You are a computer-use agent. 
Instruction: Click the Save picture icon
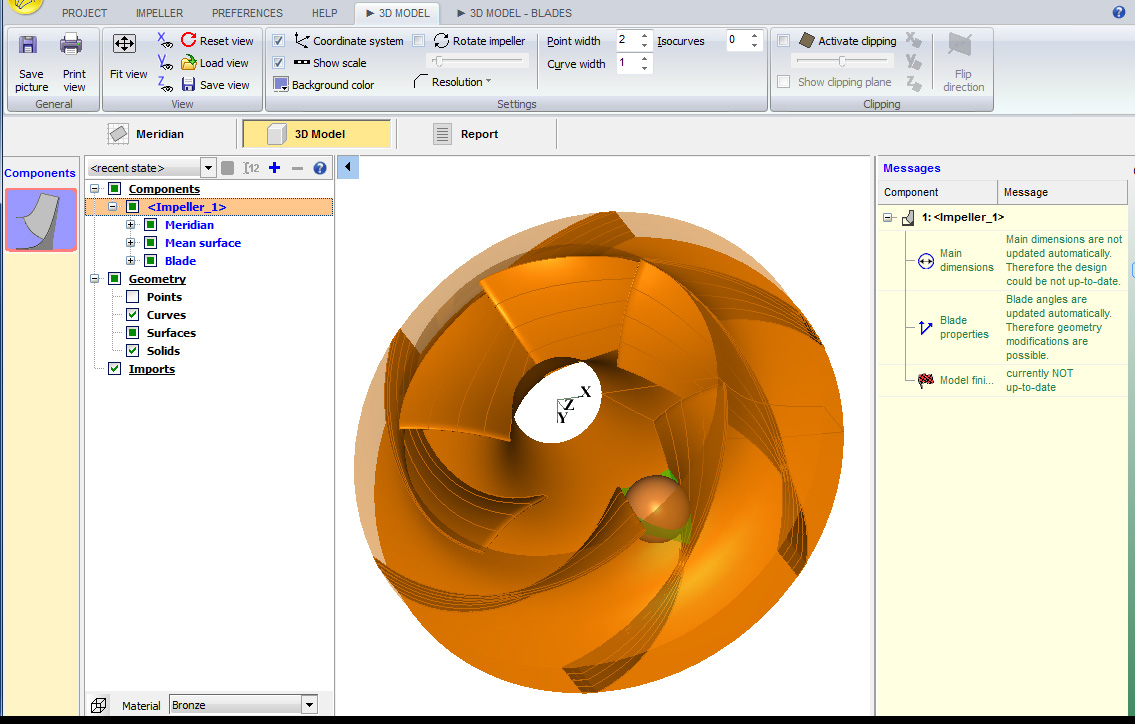click(x=28, y=45)
